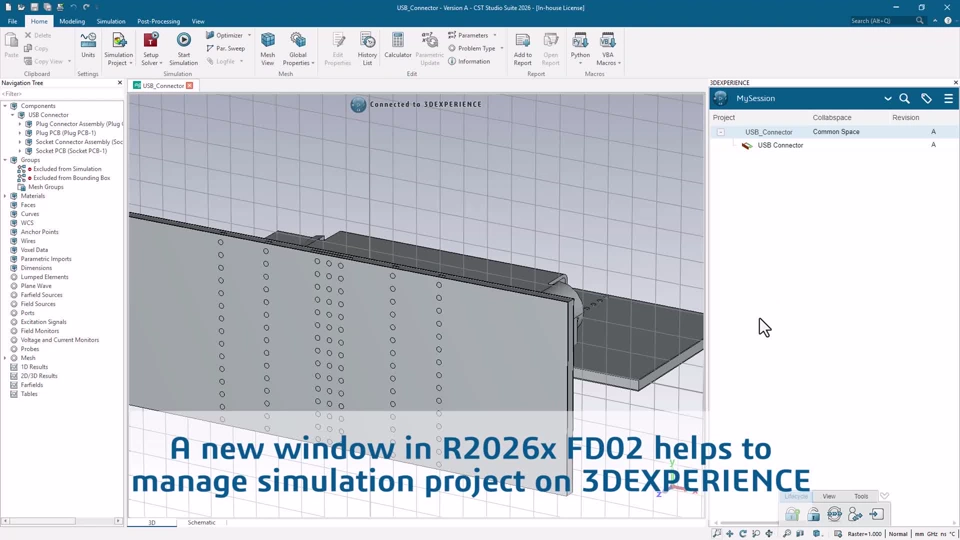Select the View tab in floating toolbar
The image size is (960, 540).
coord(829,496)
